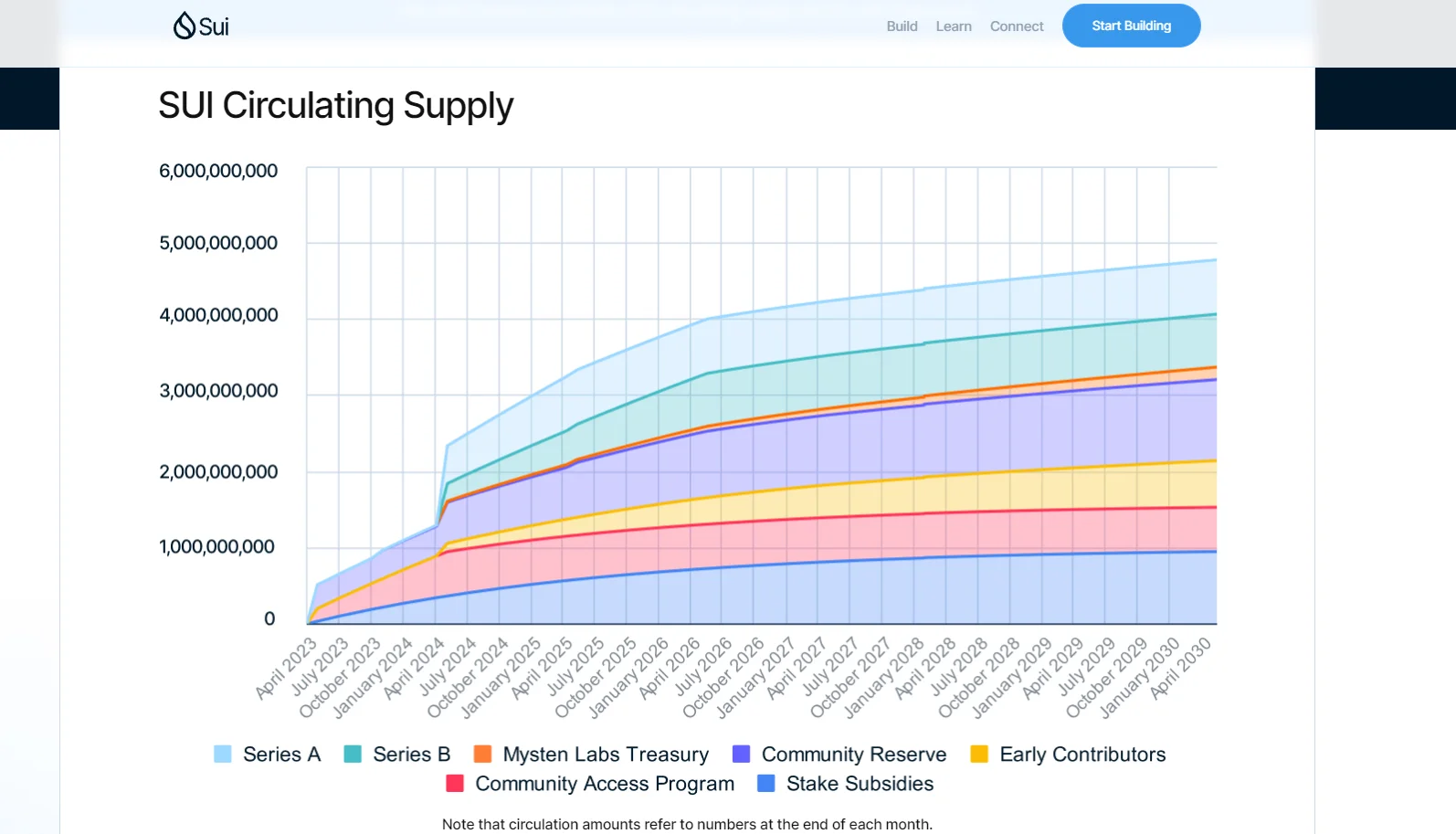
Task: Click the 2,000,000,000 y-axis label
Action: 218,472
